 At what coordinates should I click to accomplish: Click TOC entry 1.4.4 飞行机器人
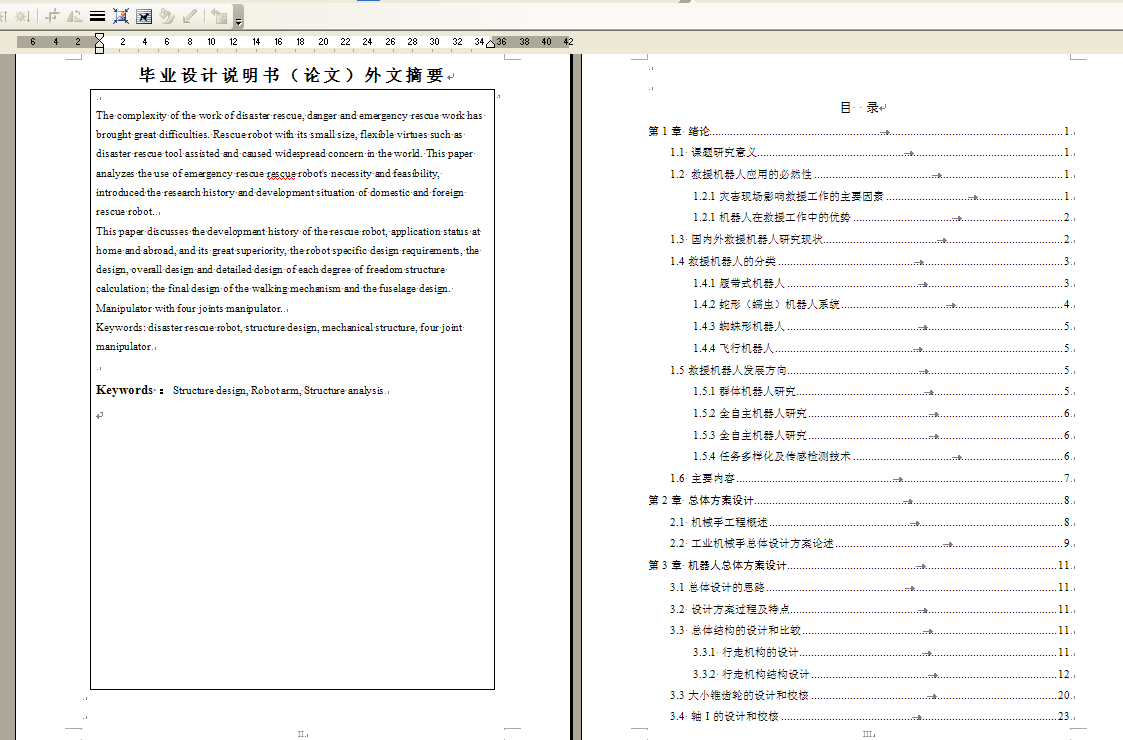point(881,348)
